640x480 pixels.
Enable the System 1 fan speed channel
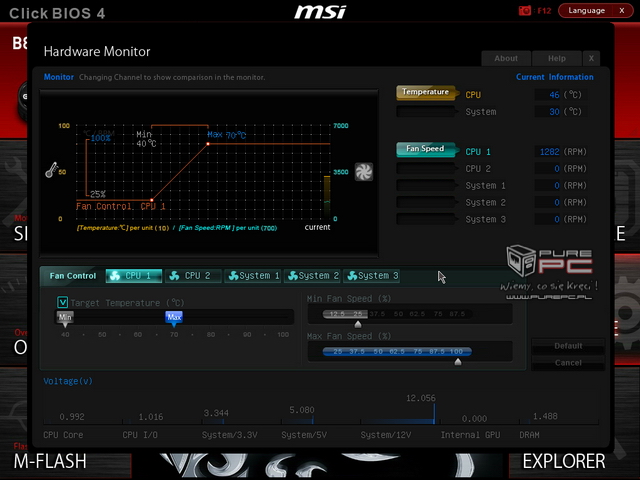[426, 185]
